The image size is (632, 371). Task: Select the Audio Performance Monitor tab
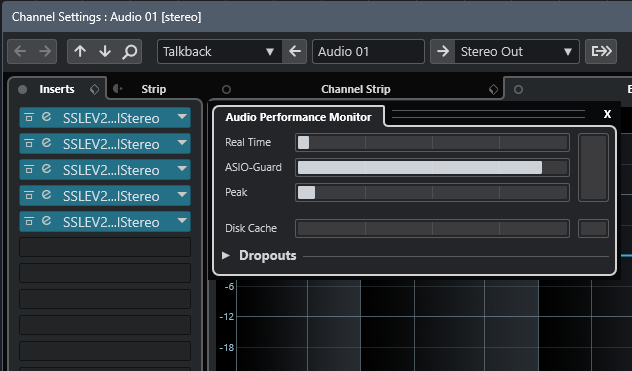[x=298, y=117]
